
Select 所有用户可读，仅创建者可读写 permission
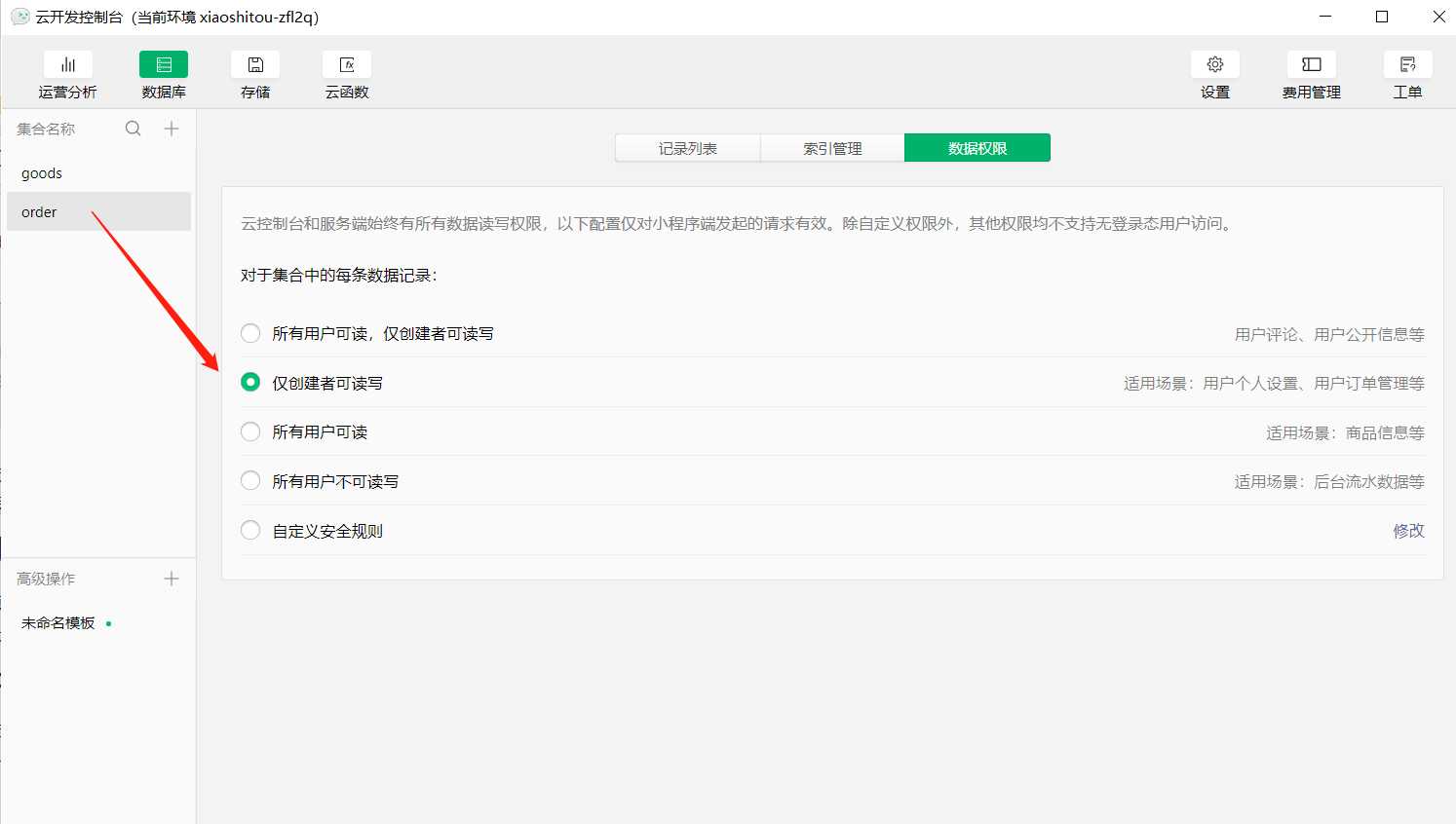pyautogui.click(x=250, y=333)
